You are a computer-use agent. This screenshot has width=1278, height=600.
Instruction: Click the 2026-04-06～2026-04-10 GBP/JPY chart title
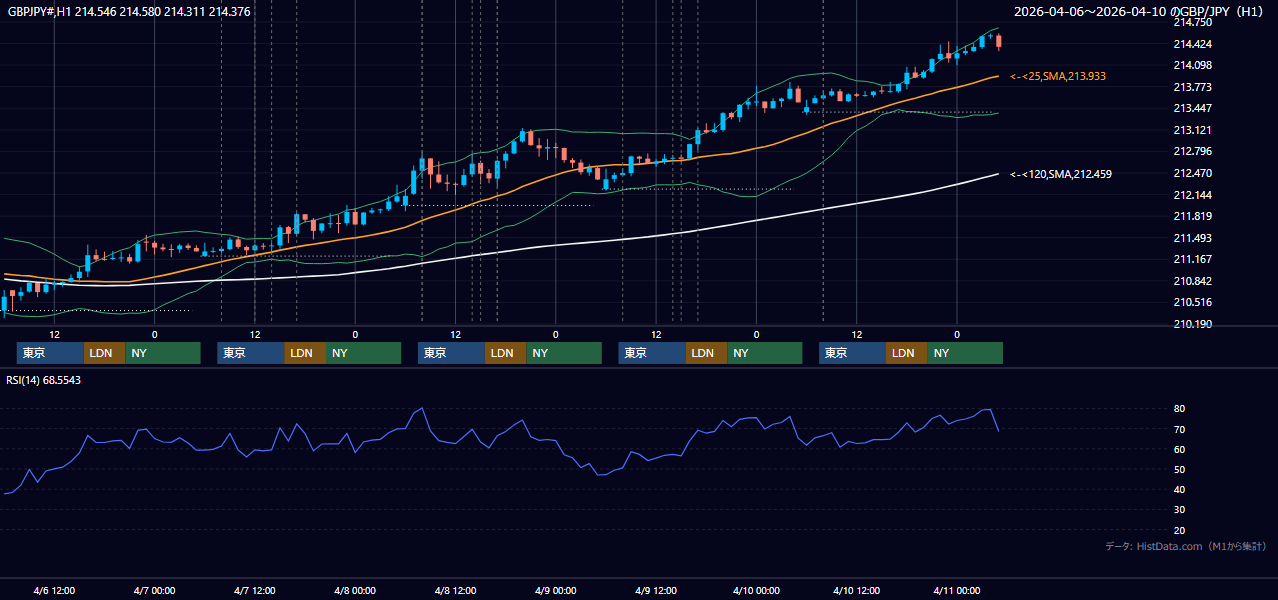[1140, 12]
